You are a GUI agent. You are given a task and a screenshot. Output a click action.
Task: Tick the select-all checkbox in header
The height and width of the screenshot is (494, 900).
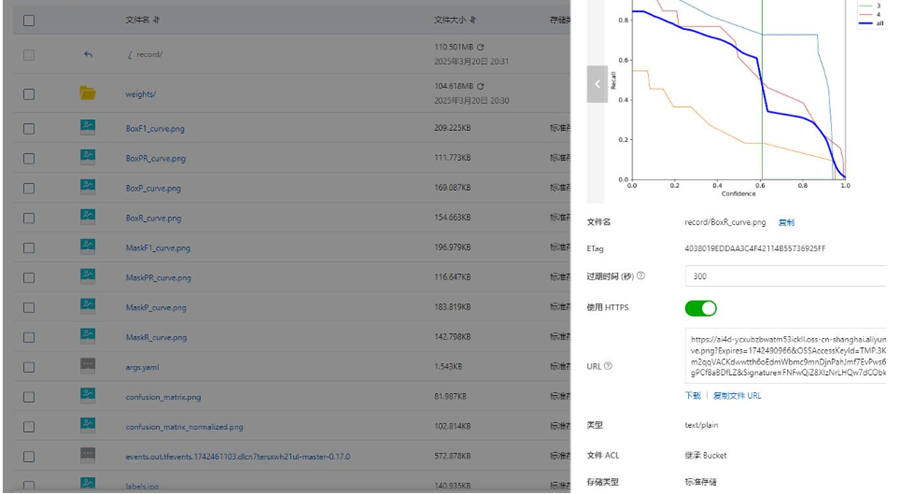29,21
